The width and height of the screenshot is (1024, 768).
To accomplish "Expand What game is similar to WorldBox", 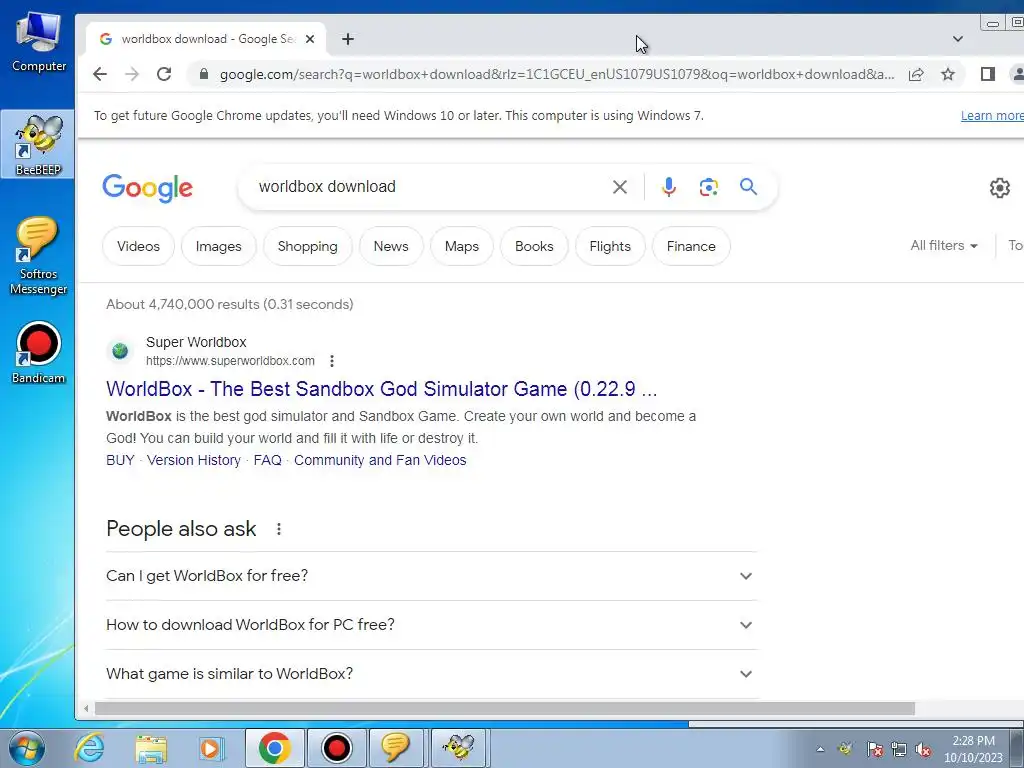I will 431,674.
